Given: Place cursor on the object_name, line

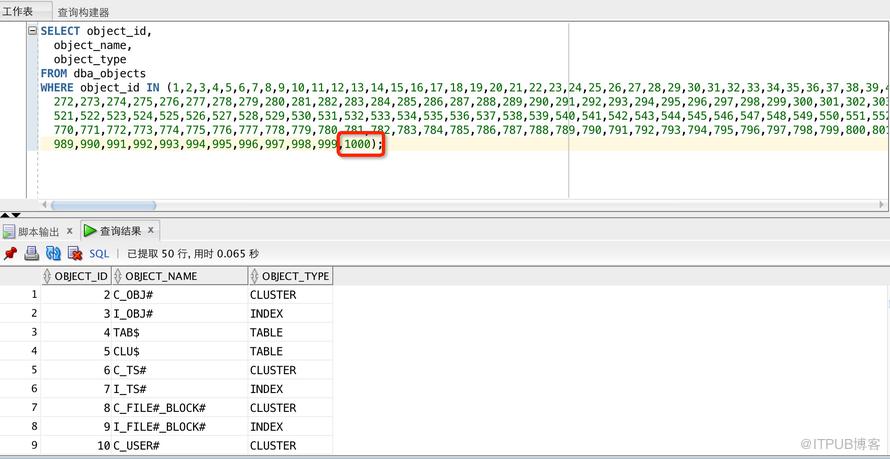Looking at the screenshot, I should (x=93, y=45).
